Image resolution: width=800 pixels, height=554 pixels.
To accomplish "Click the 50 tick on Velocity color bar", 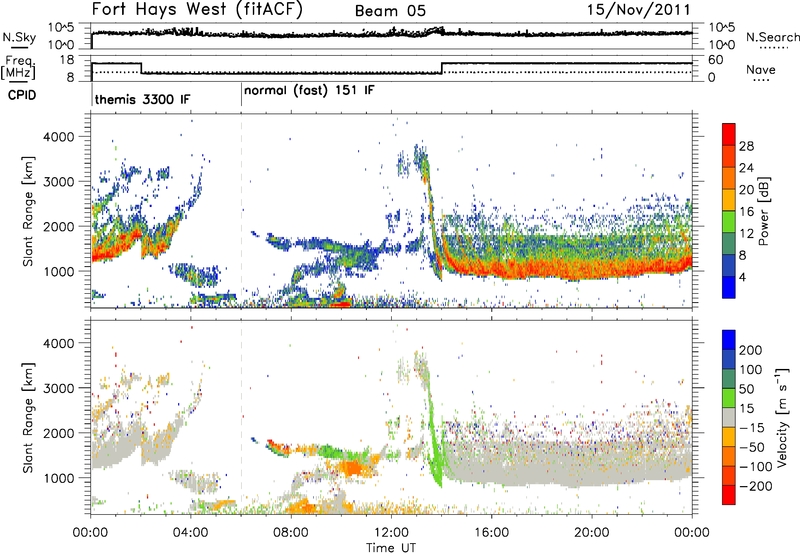I will [747, 389].
